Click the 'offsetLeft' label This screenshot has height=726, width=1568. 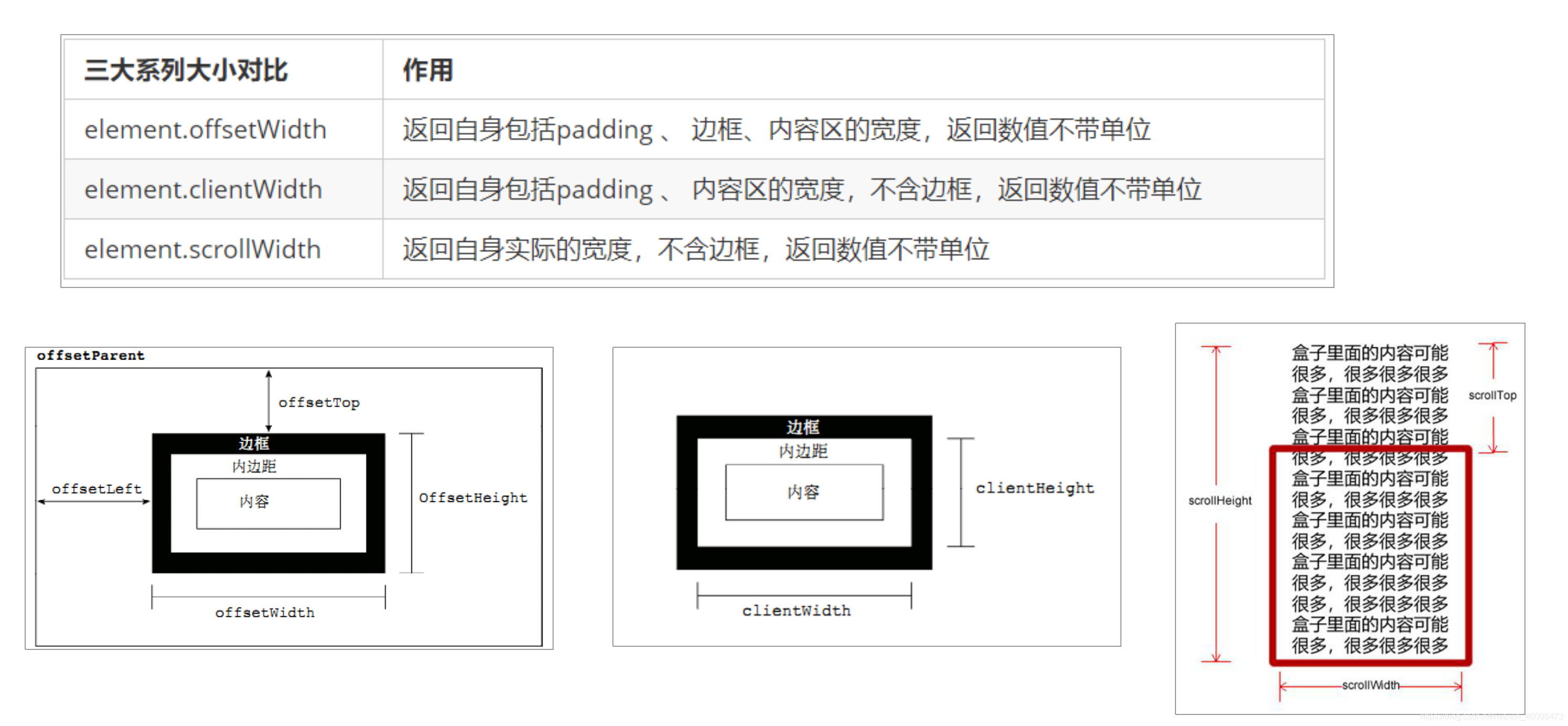pyautogui.click(x=96, y=489)
